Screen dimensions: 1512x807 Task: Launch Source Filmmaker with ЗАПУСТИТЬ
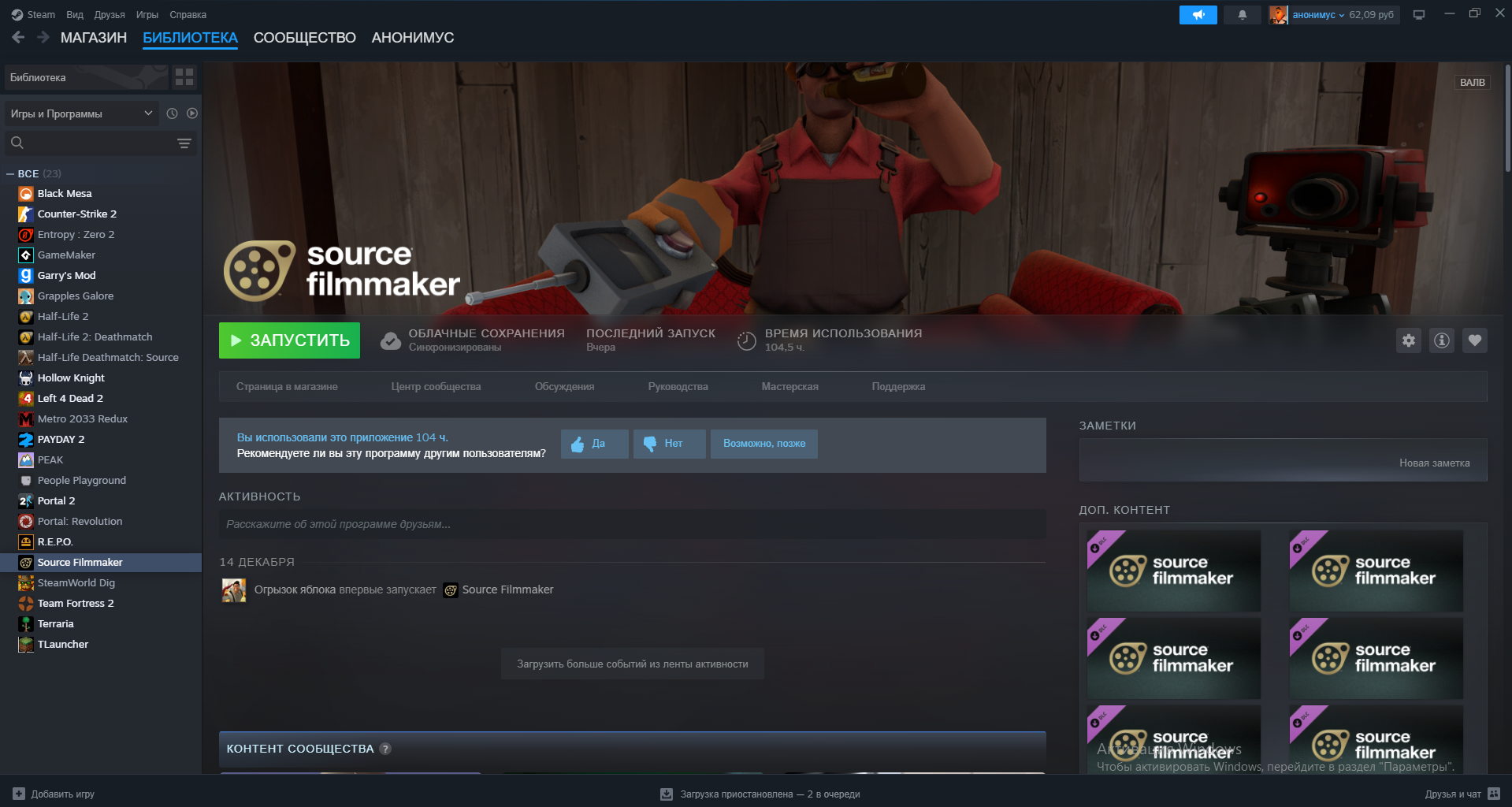point(289,340)
